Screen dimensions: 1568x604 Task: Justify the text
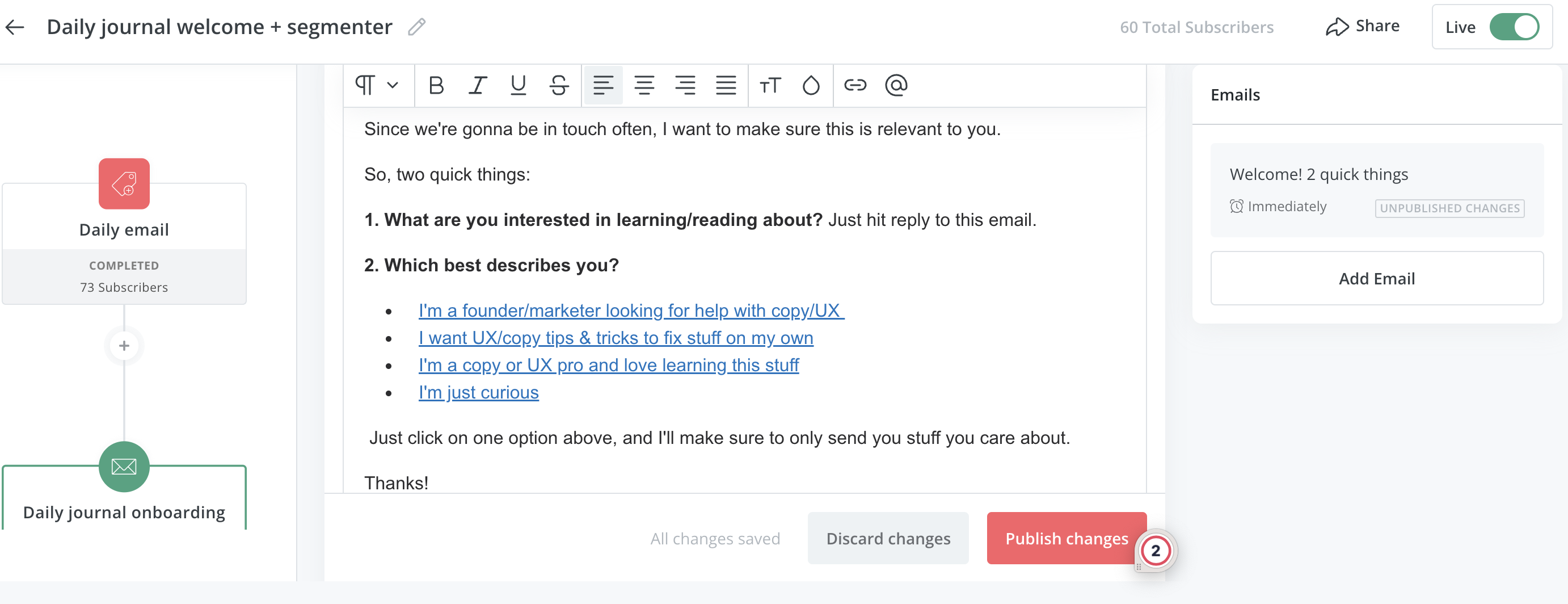pyautogui.click(x=726, y=85)
